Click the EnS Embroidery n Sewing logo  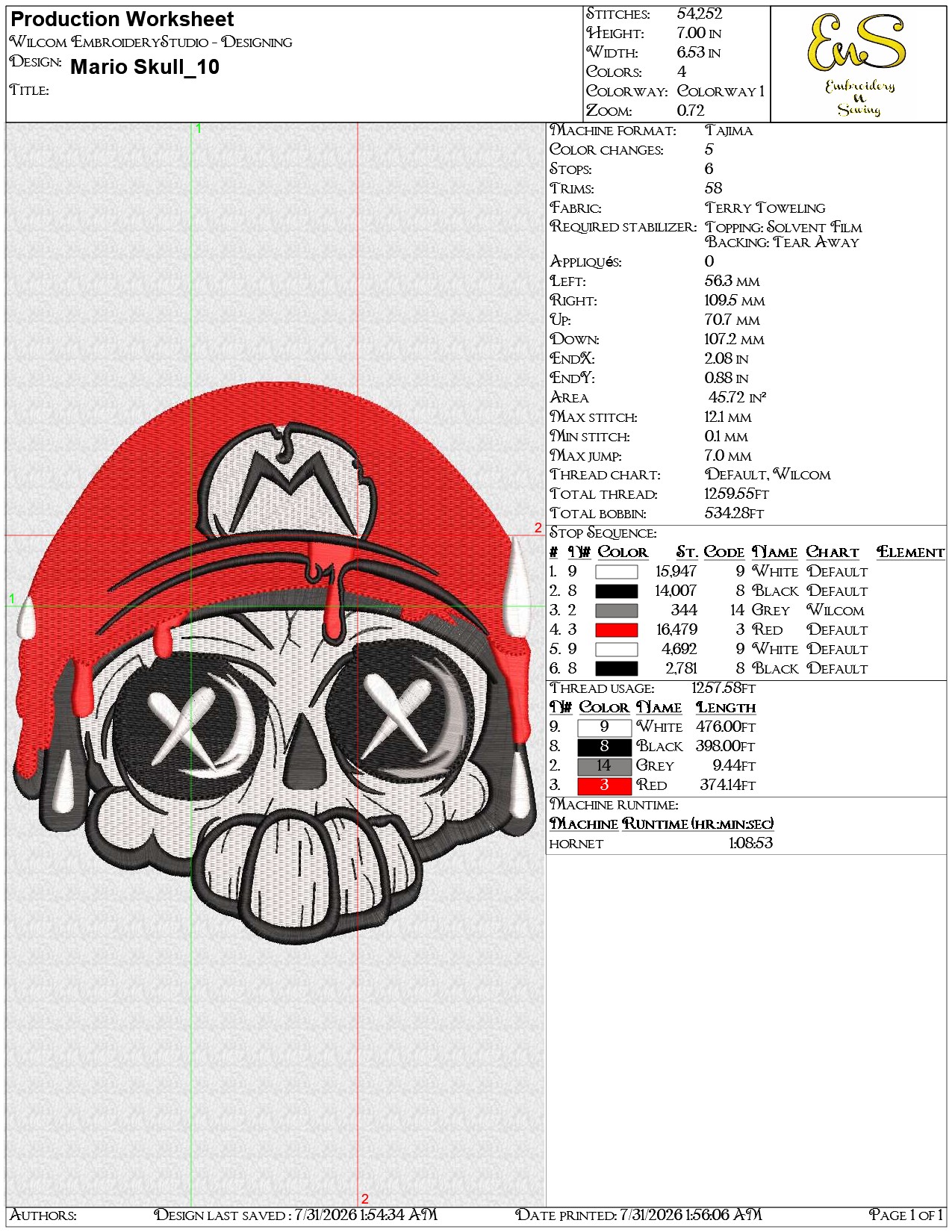tap(858, 65)
